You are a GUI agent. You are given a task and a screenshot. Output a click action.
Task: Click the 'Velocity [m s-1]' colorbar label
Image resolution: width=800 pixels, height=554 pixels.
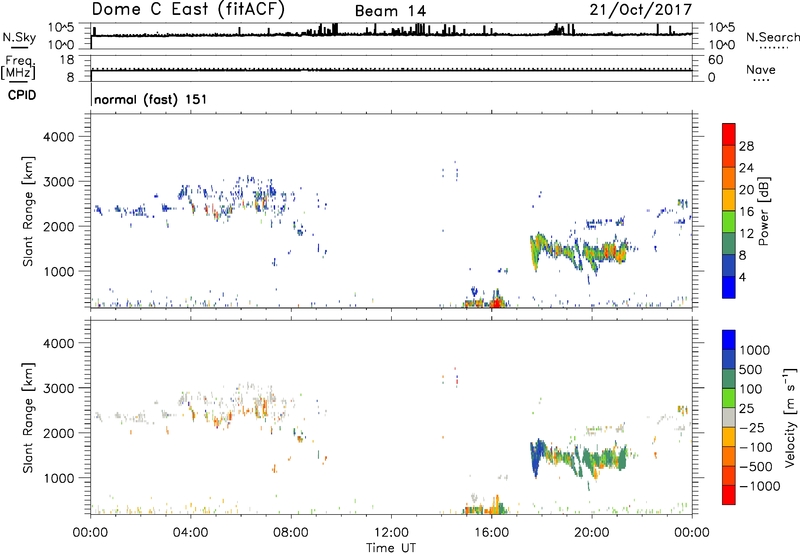[x=790, y=417]
